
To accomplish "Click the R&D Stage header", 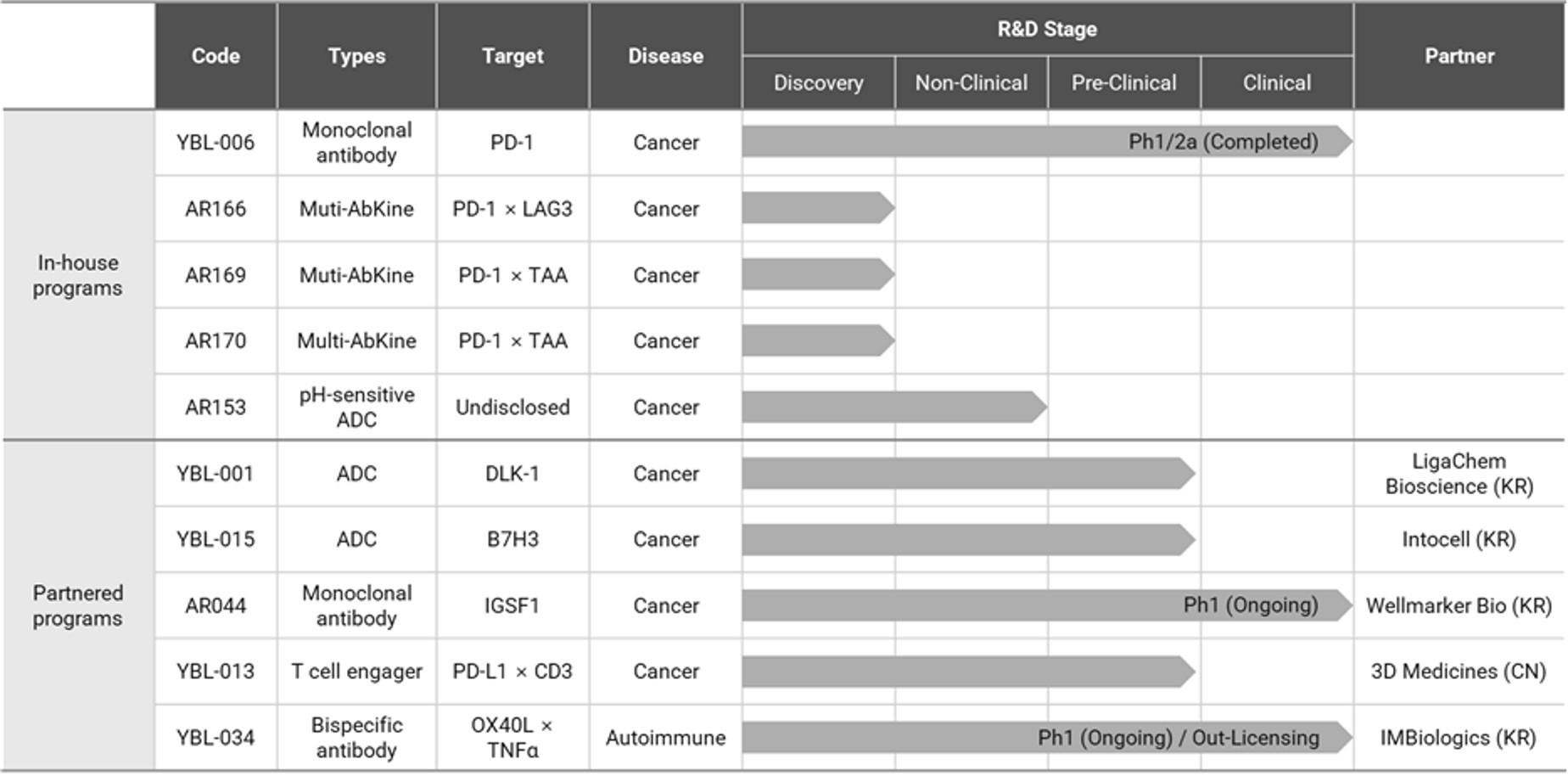I will click(x=1046, y=29).
